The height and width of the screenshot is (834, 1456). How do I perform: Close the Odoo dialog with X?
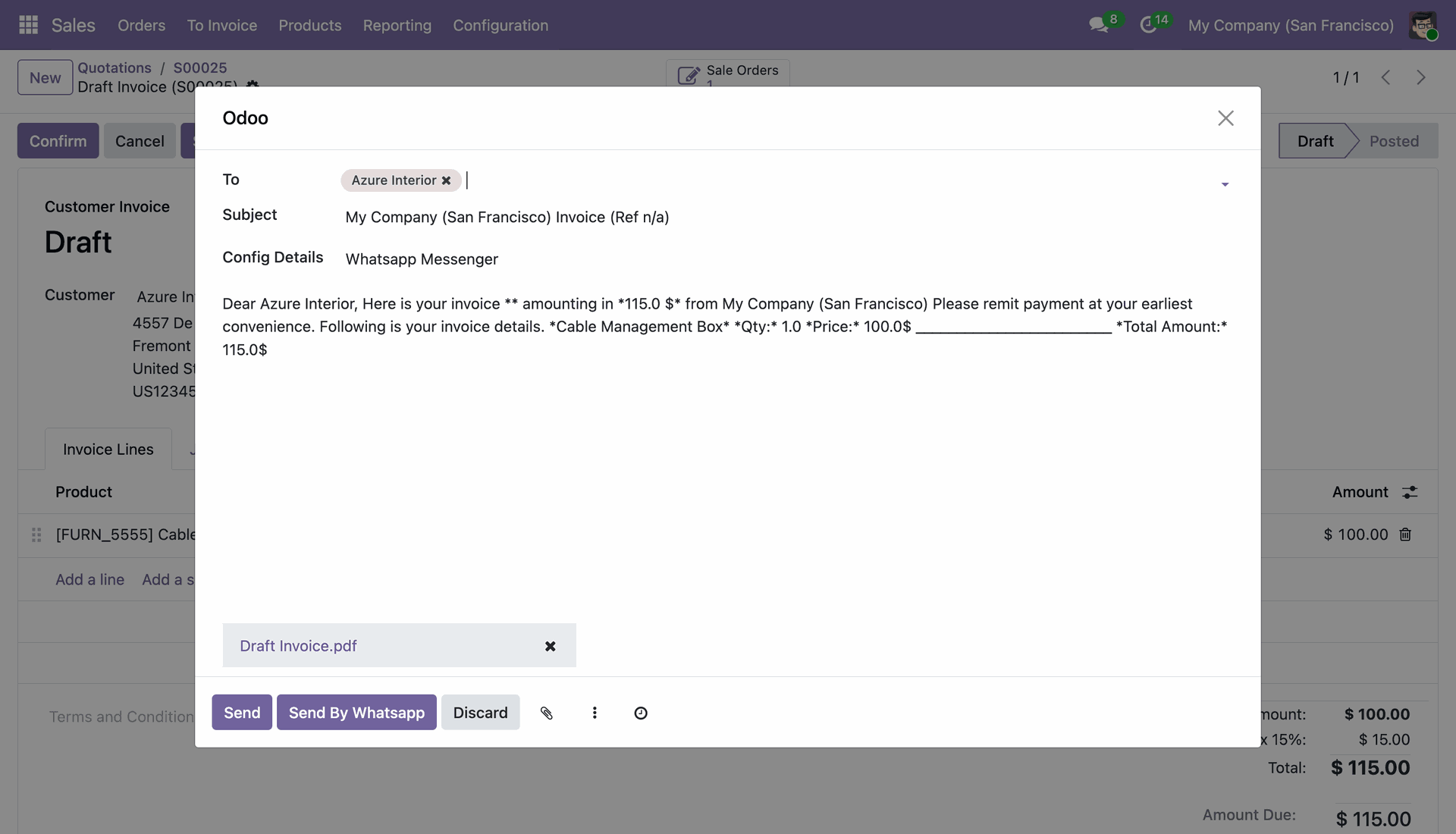(x=1225, y=118)
